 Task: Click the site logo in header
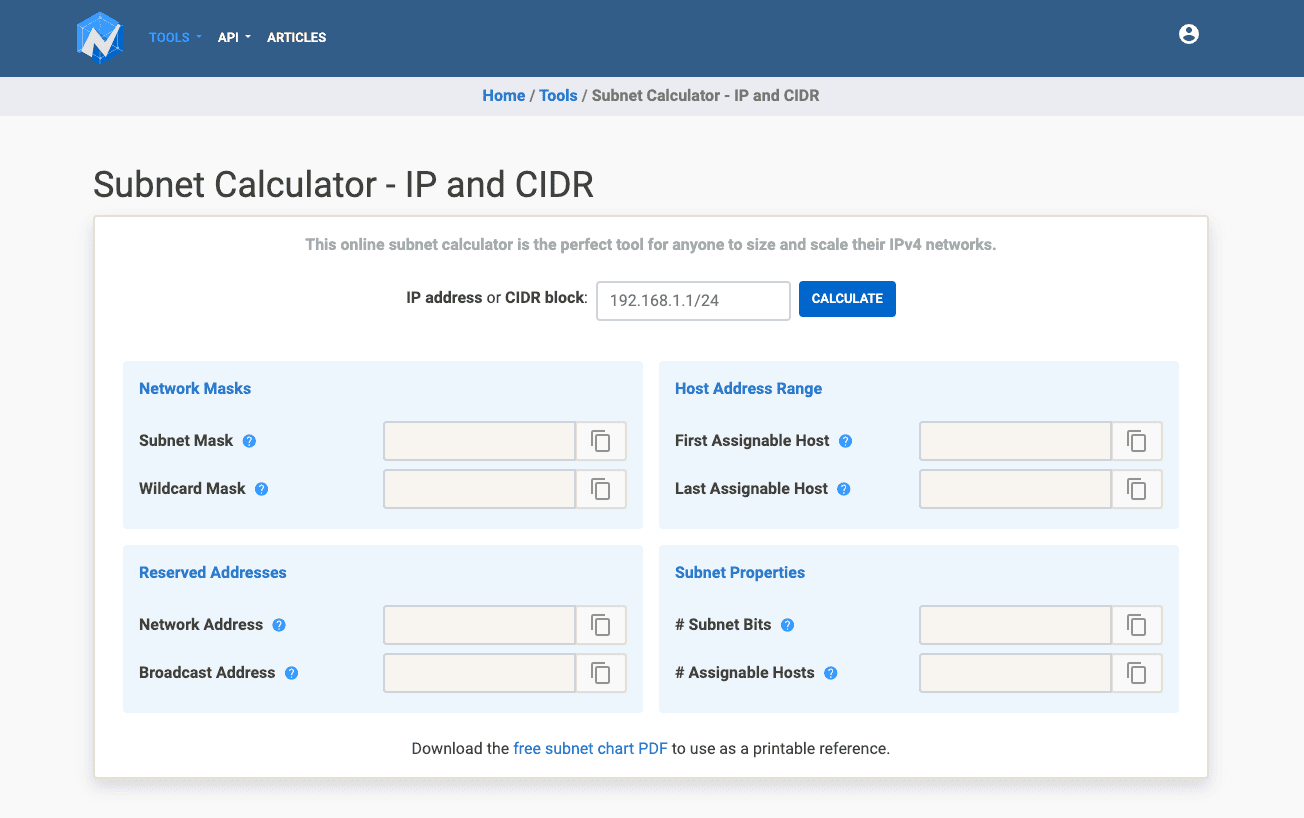point(100,38)
